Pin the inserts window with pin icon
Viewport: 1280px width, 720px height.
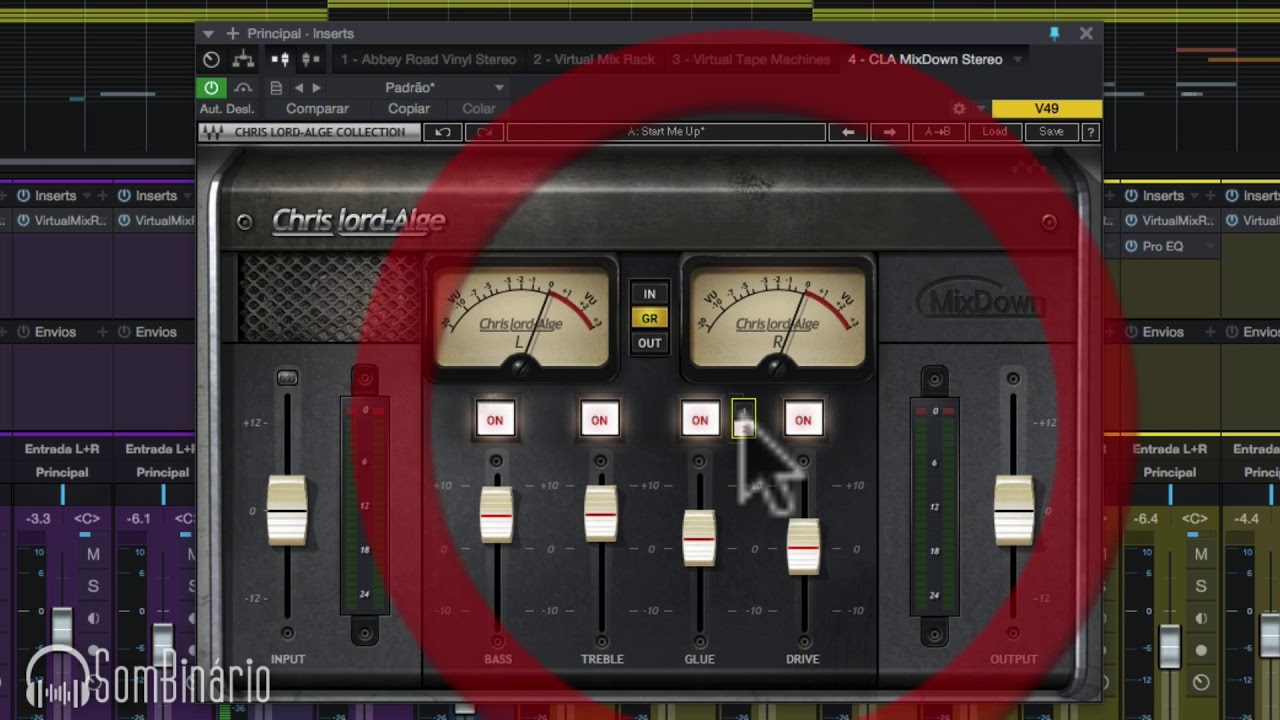coord(1054,34)
